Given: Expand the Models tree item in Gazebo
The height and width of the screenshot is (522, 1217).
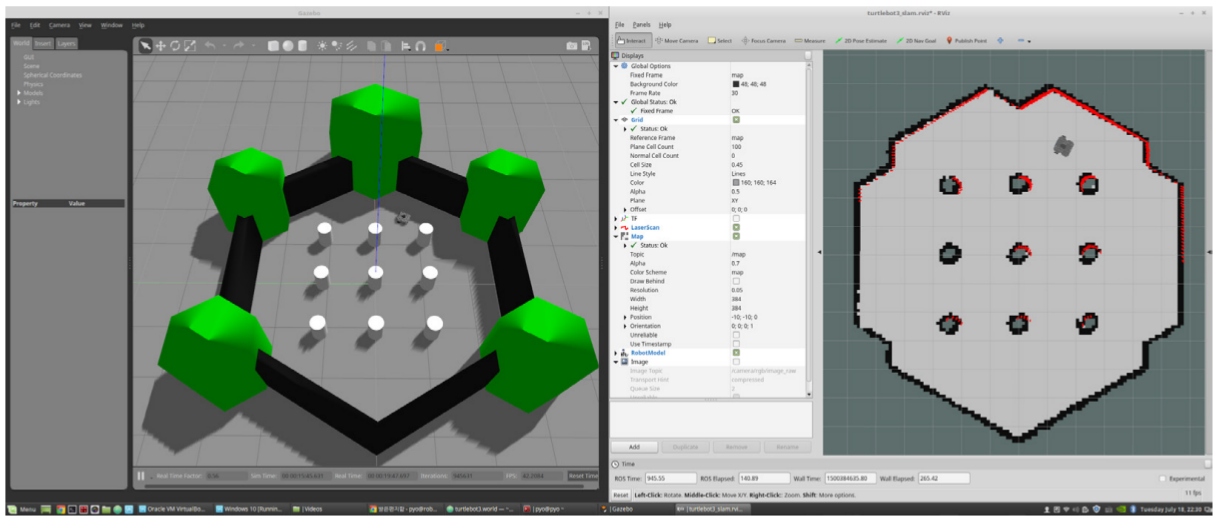Looking at the screenshot, I should (19, 93).
